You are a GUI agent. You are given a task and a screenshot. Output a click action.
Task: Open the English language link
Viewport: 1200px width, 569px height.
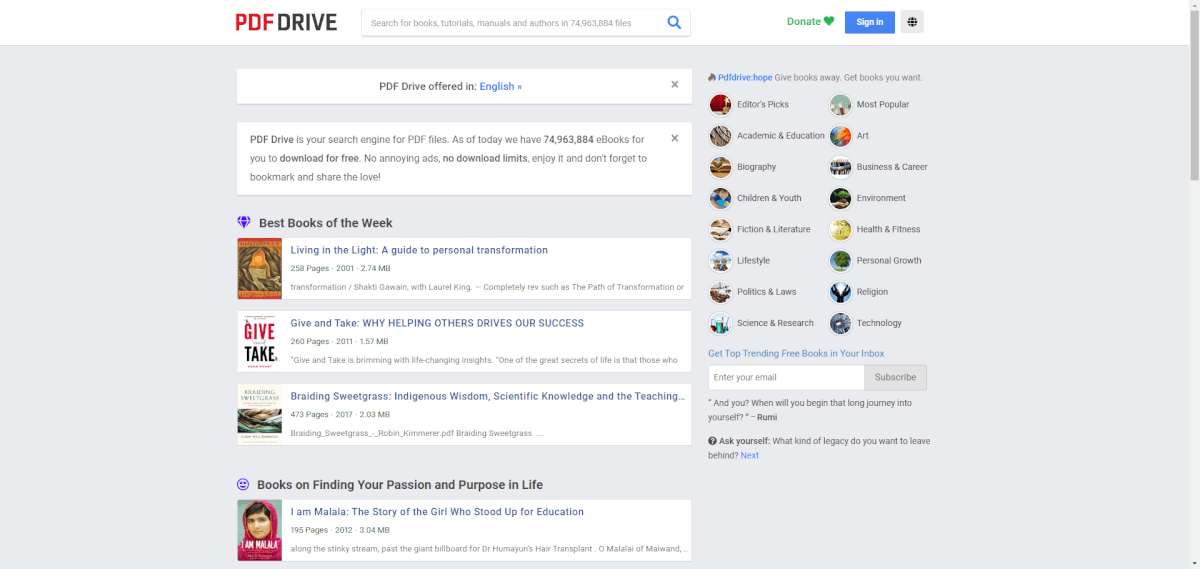tap(500, 87)
